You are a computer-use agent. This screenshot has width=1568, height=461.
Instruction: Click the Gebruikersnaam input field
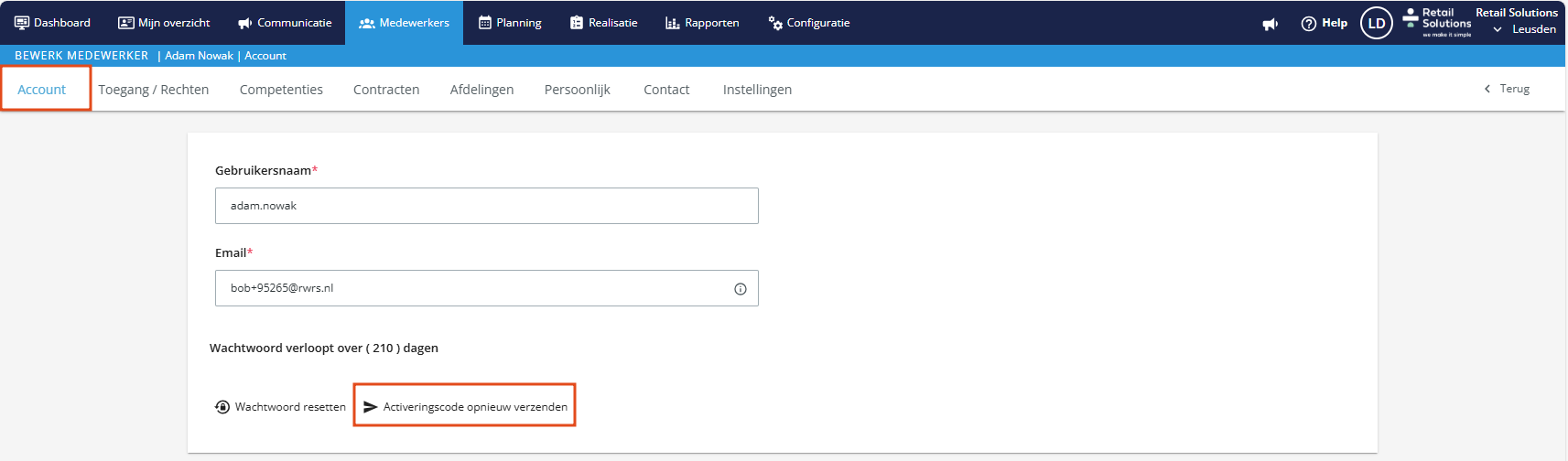coord(486,206)
